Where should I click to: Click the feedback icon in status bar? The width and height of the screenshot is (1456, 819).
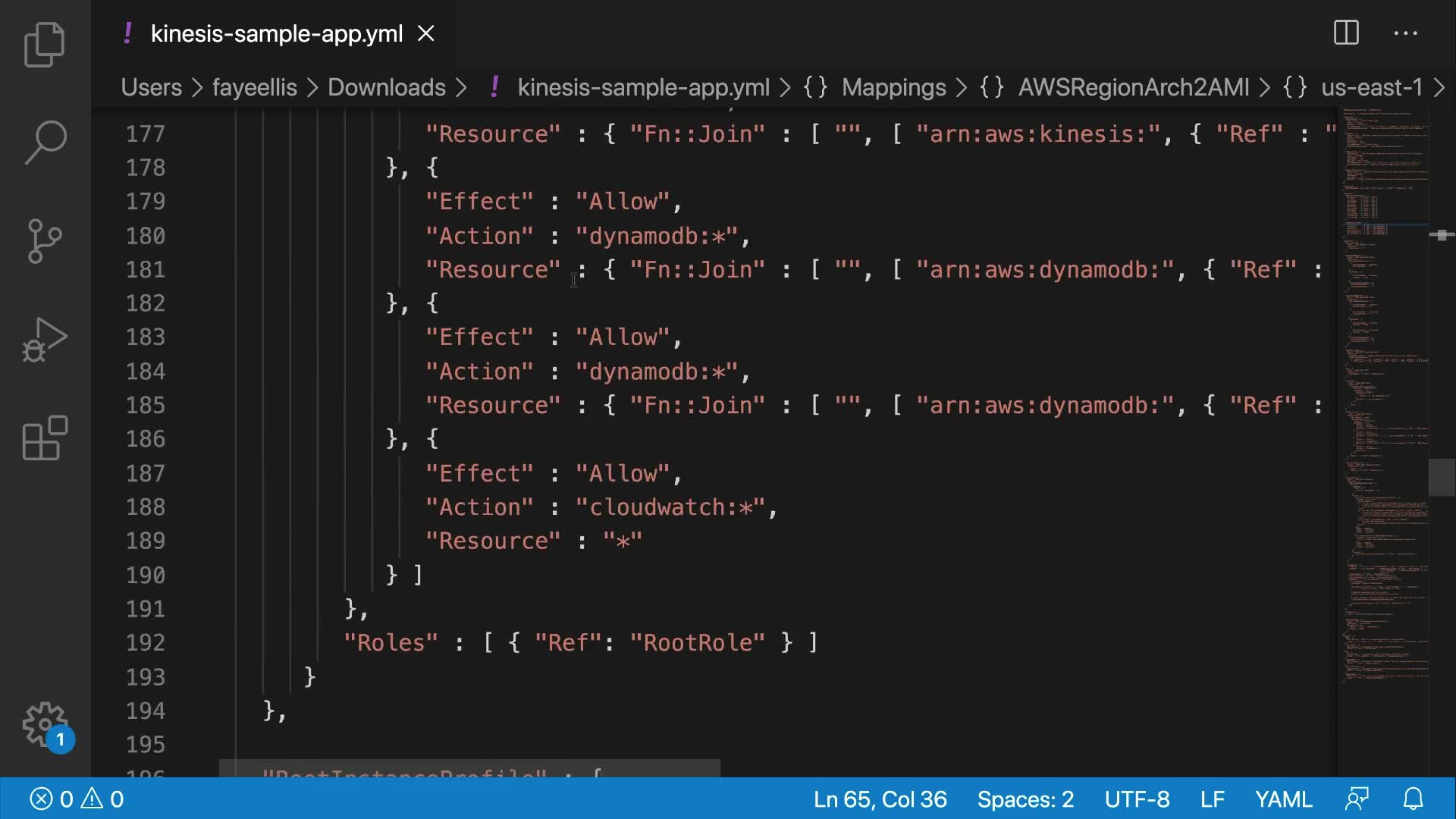pos(1357,799)
